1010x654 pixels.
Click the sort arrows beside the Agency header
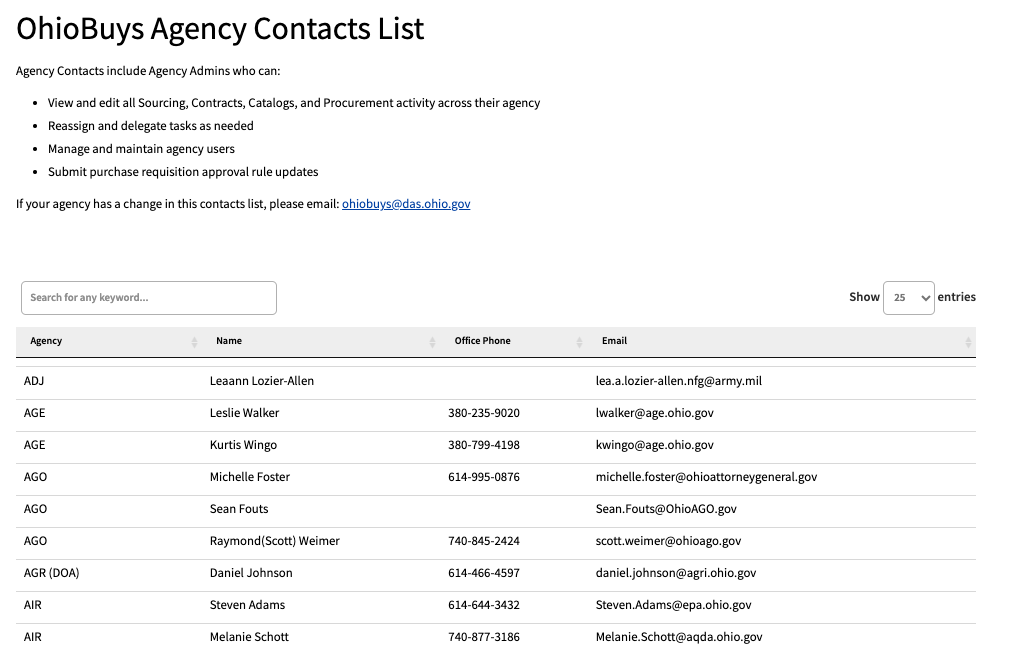pos(196,341)
